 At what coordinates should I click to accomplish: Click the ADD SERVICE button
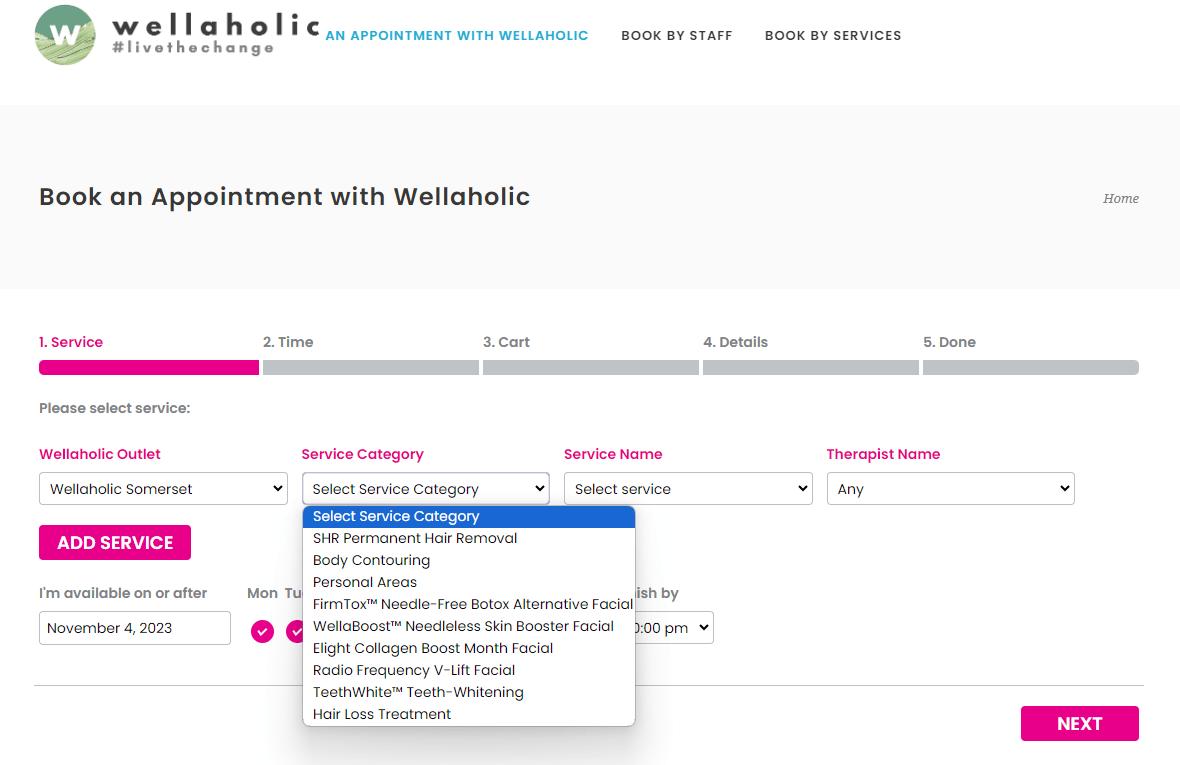[114, 542]
